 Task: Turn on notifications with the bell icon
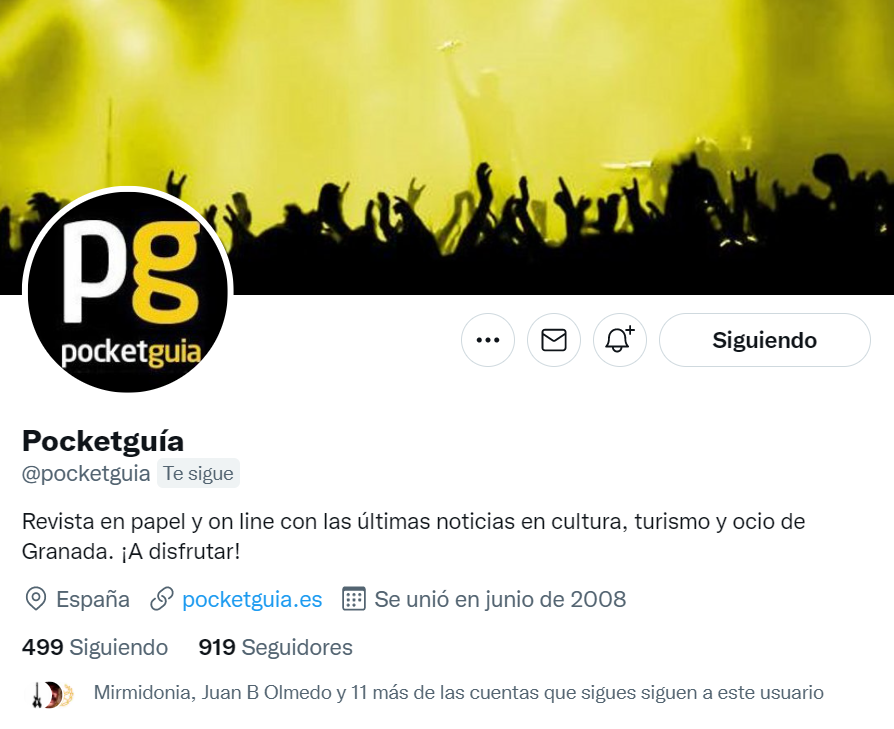tap(620, 340)
